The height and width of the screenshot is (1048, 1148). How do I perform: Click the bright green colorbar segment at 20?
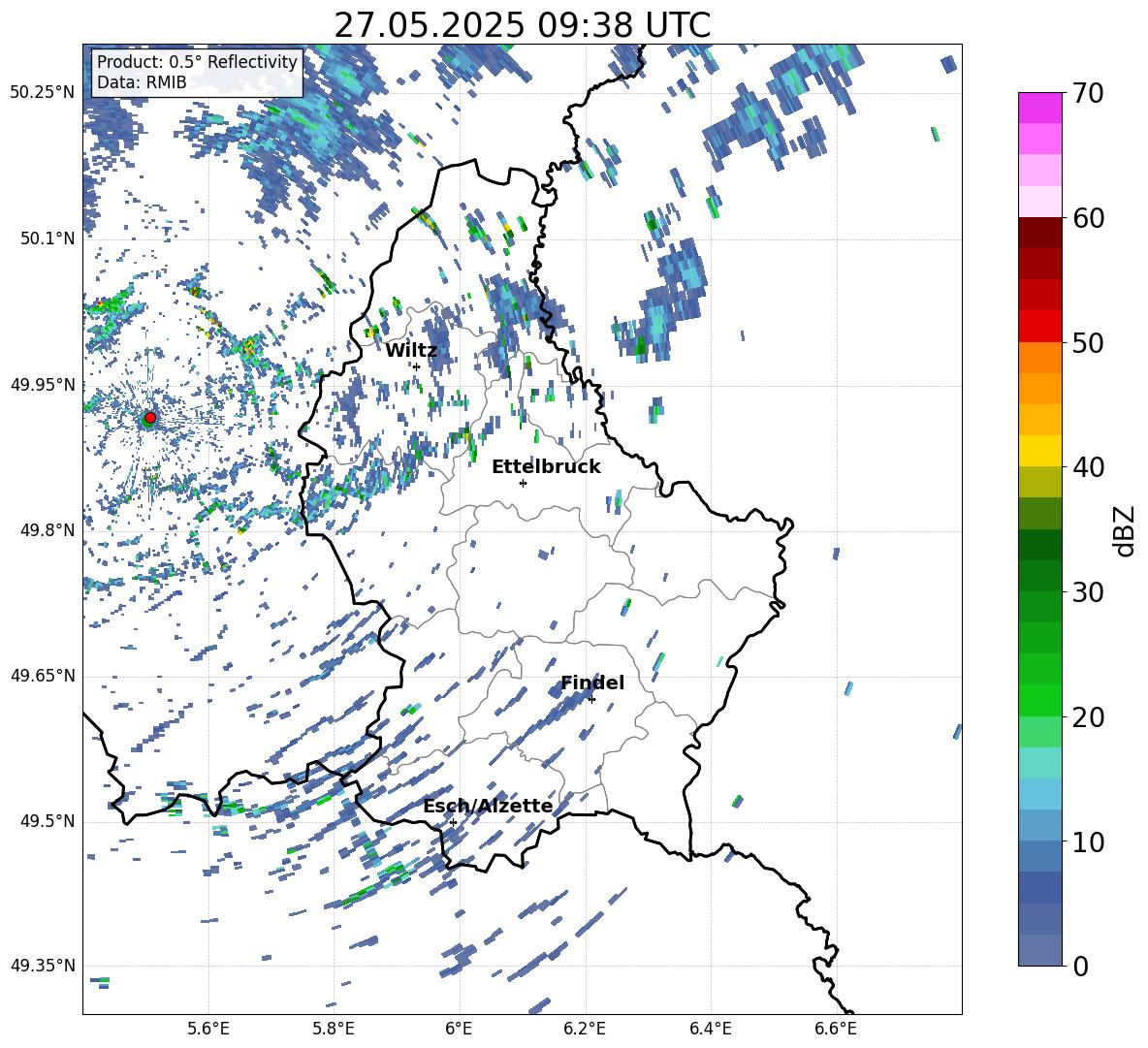coord(1040,700)
